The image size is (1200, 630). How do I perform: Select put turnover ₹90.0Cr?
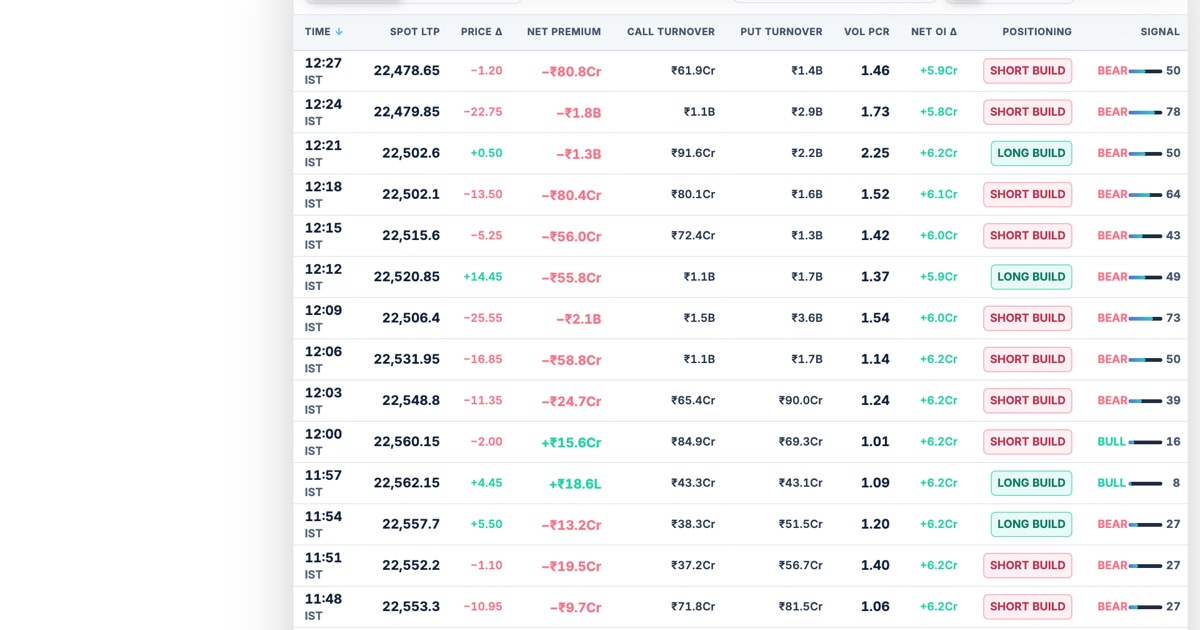801,400
